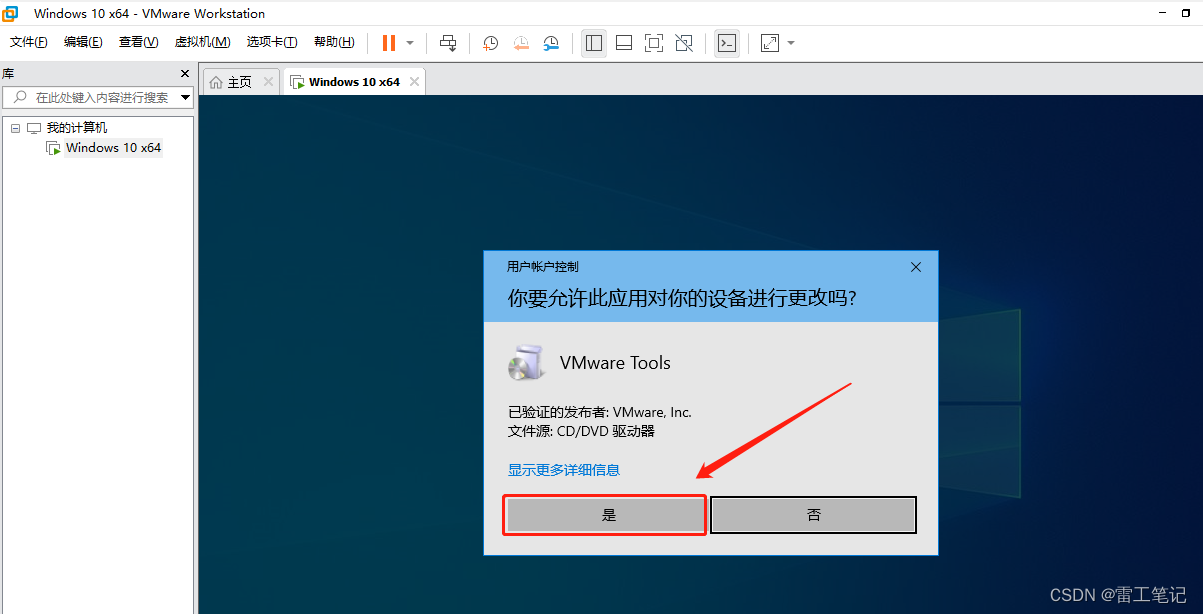Select the Windows 10 x64 tab
Image resolution: width=1203 pixels, height=614 pixels.
pos(355,82)
